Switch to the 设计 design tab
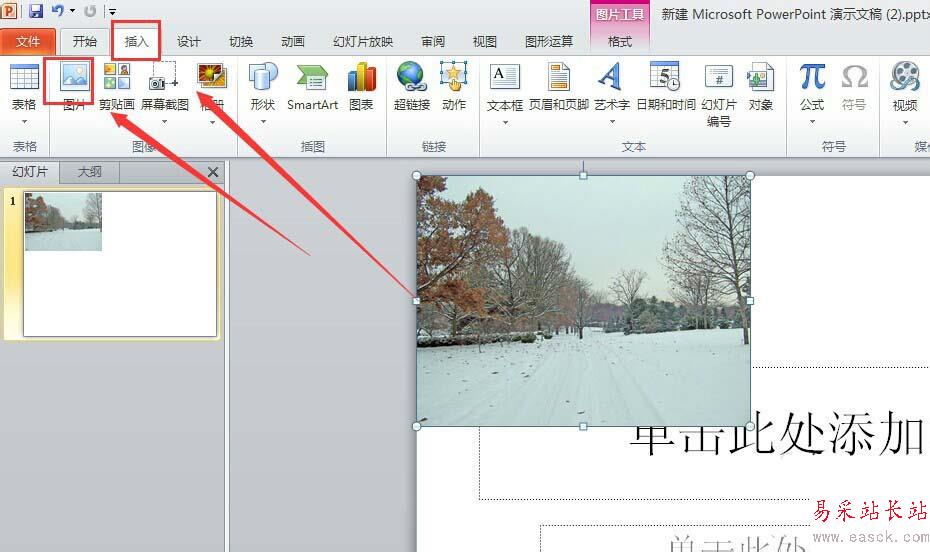This screenshot has width=930, height=552. (x=189, y=41)
